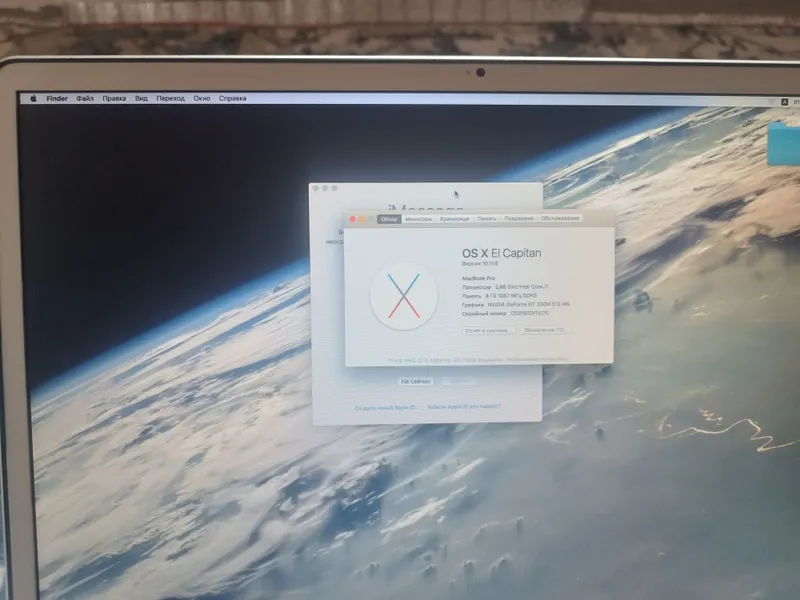Click the MacBook Pro model text
This screenshot has width=800, height=600.
coord(479,279)
